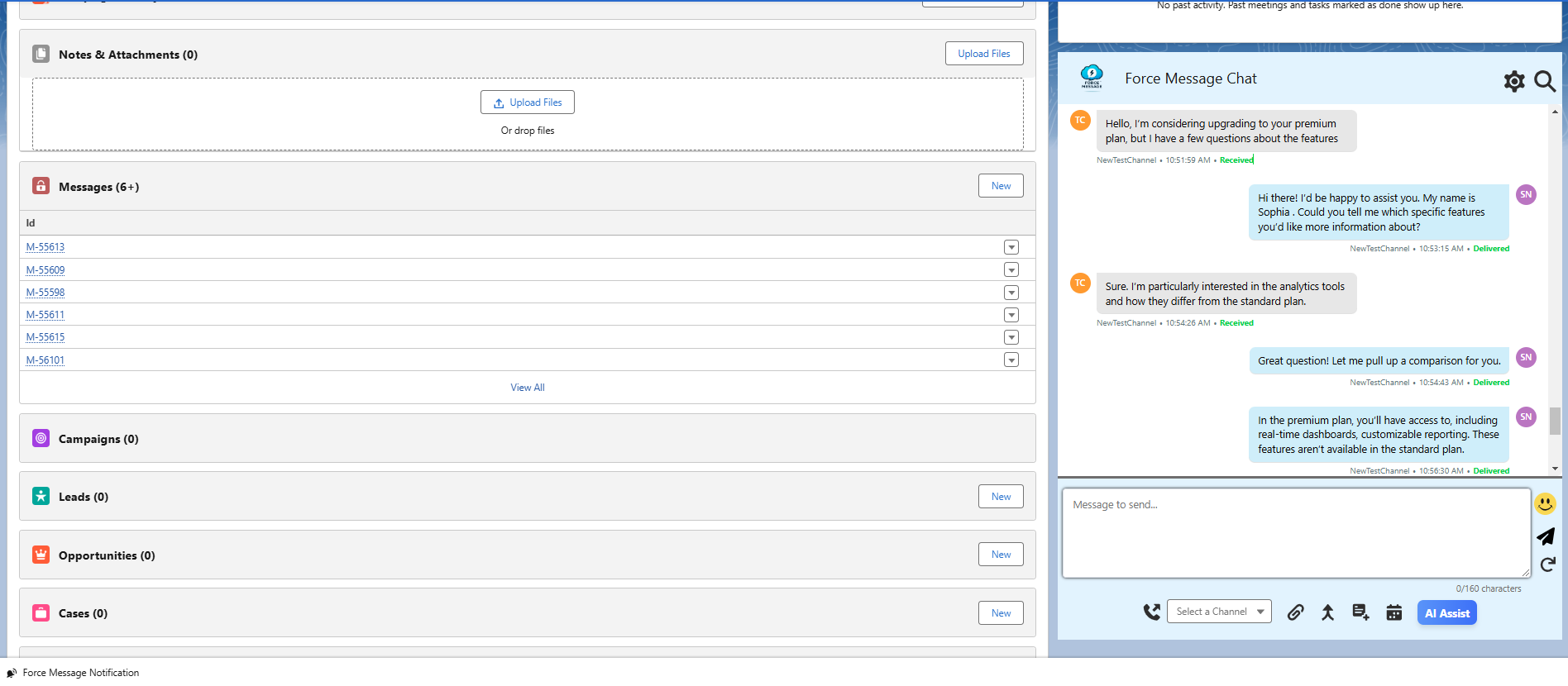
Task: Open row actions menu for M-55598
Action: (x=1011, y=293)
